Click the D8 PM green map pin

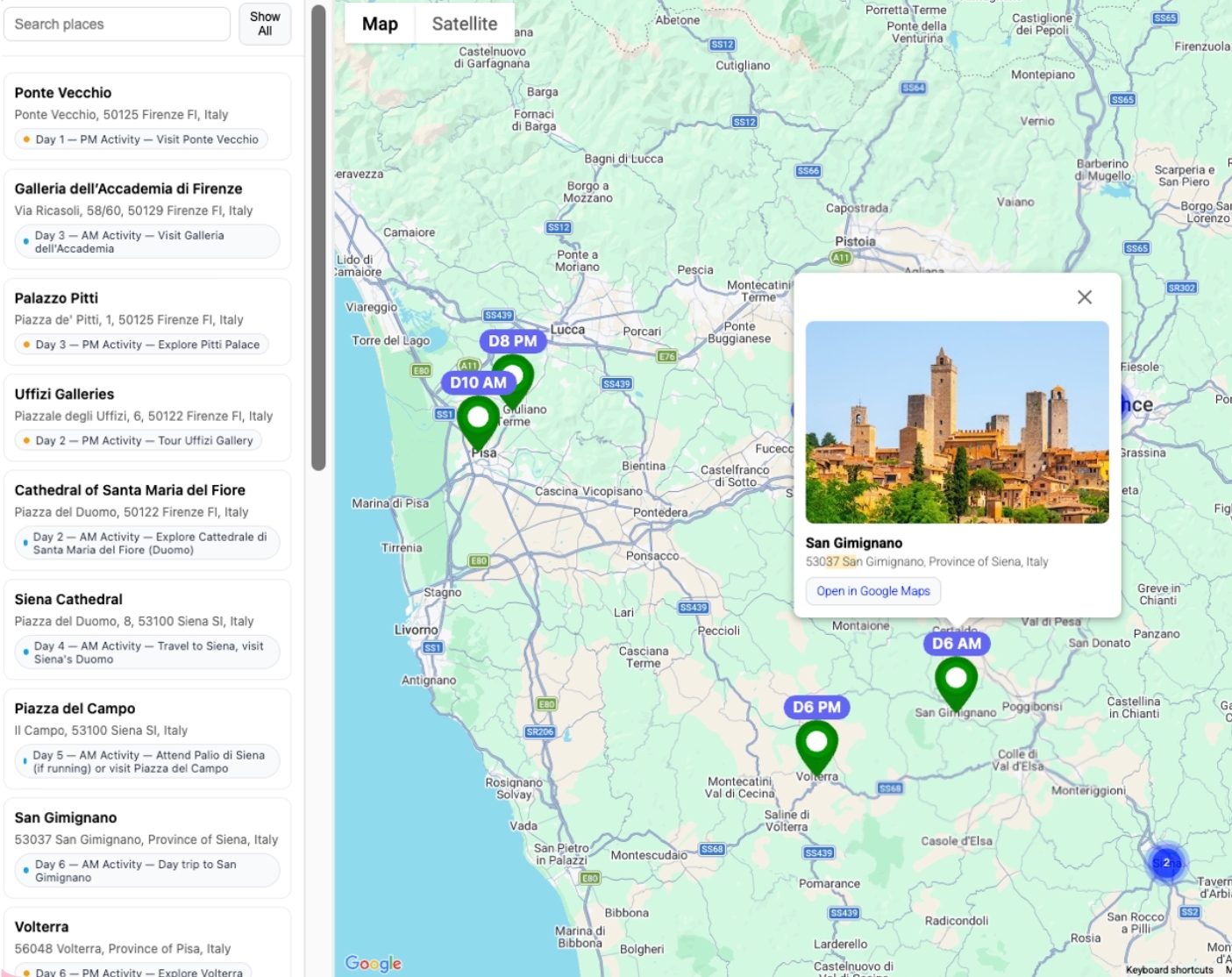(x=517, y=375)
